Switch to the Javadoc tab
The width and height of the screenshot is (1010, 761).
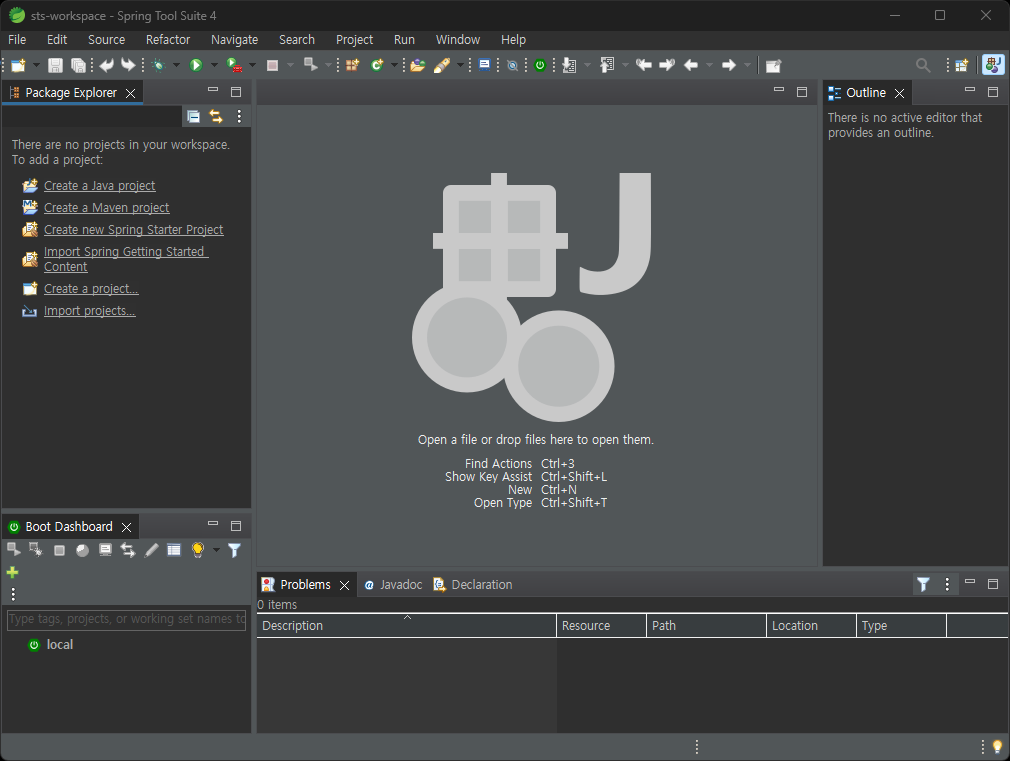tap(393, 584)
